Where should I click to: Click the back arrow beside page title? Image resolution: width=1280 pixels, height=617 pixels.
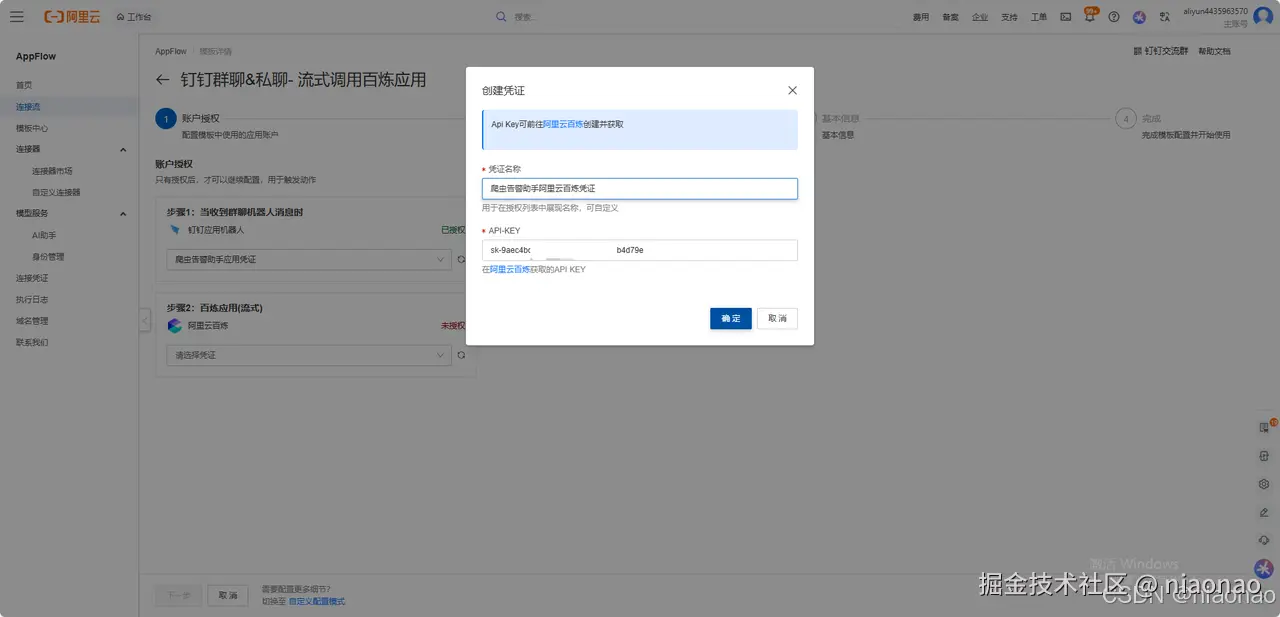pyautogui.click(x=162, y=80)
